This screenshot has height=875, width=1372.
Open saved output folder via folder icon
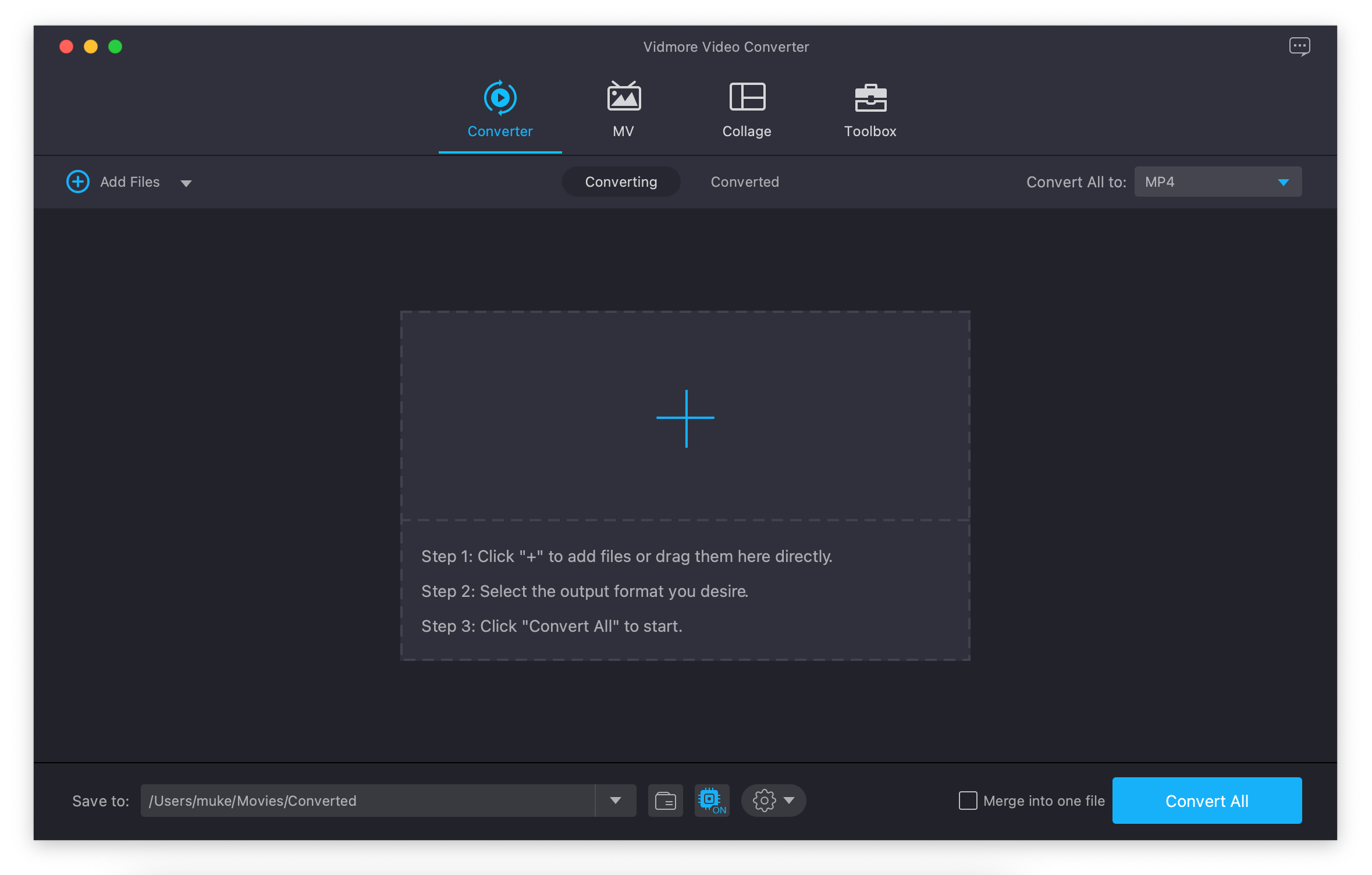coord(664,800)
